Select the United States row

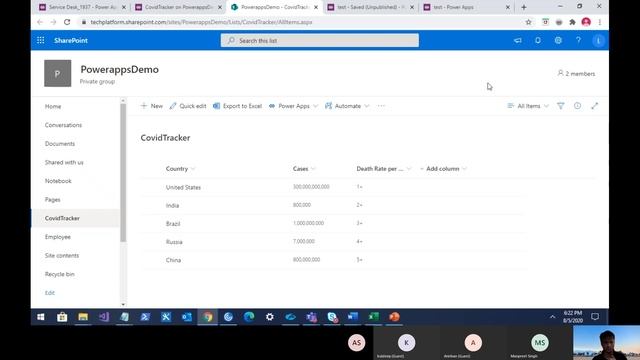click(x=333, y=187)
